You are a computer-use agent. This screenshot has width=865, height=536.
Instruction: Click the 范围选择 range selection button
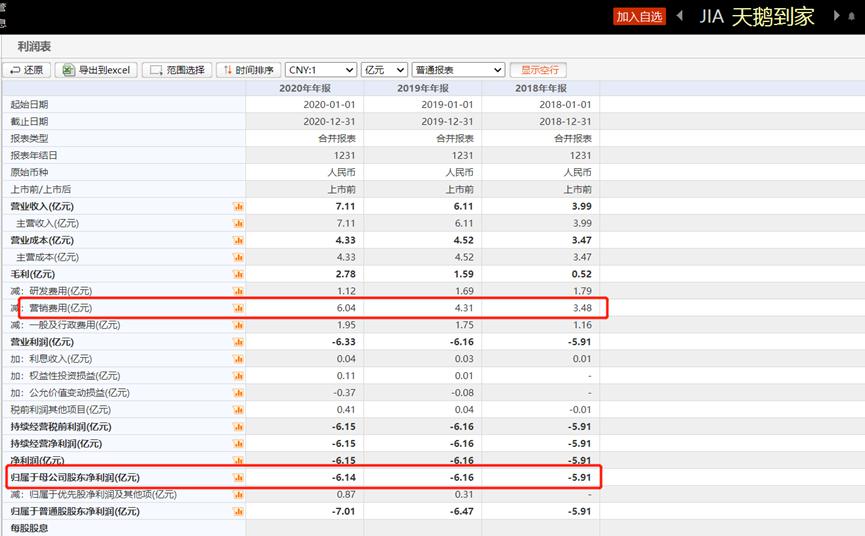point(177,70)
